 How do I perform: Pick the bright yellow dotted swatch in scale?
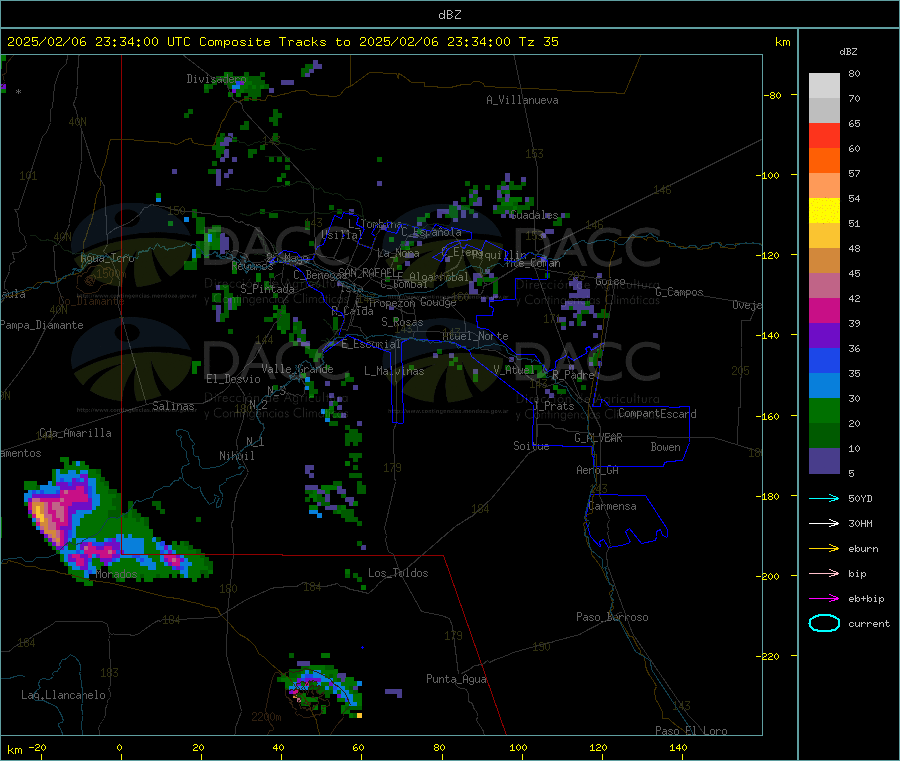(824, 211)
